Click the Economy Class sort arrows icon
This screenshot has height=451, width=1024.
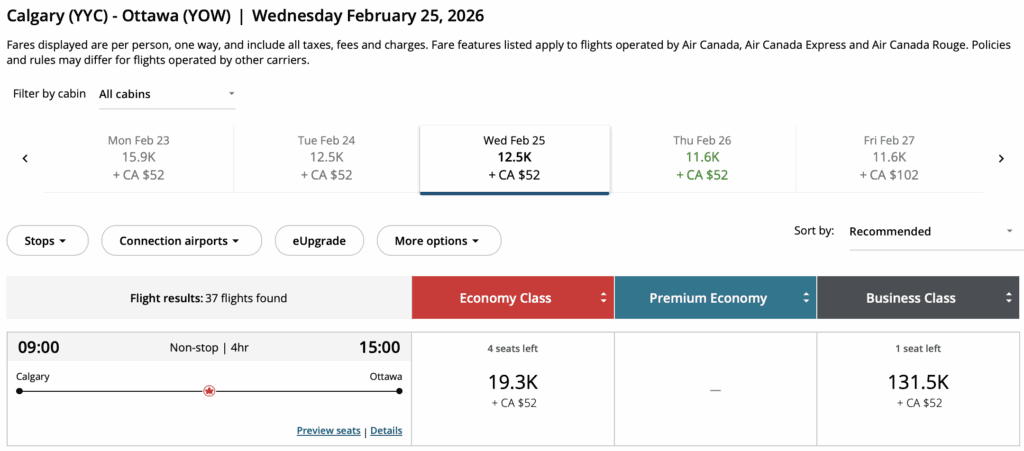tap(603, 298)
